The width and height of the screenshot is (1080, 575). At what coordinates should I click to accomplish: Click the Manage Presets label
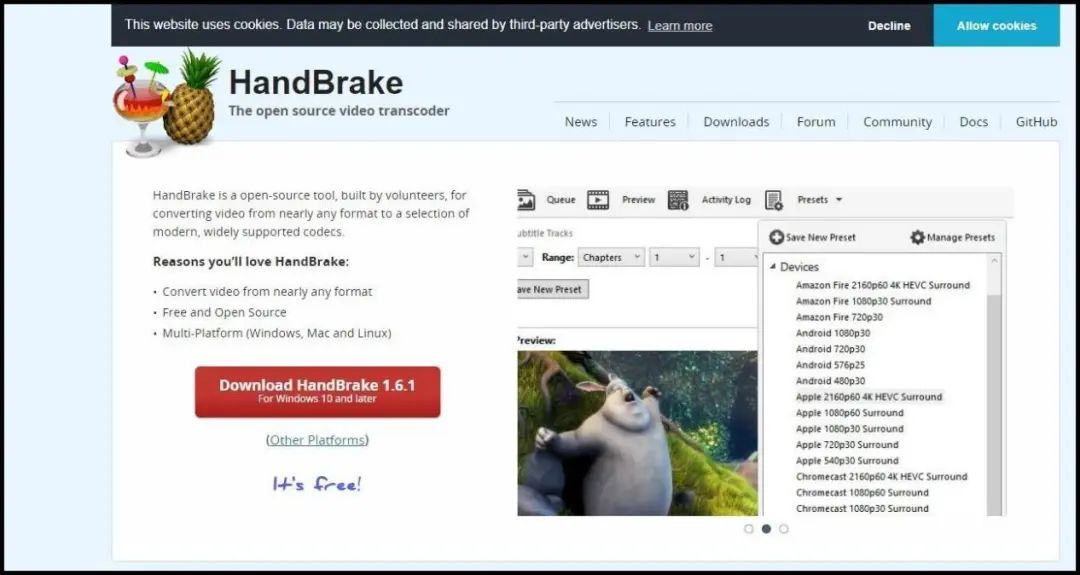[961, 237]
